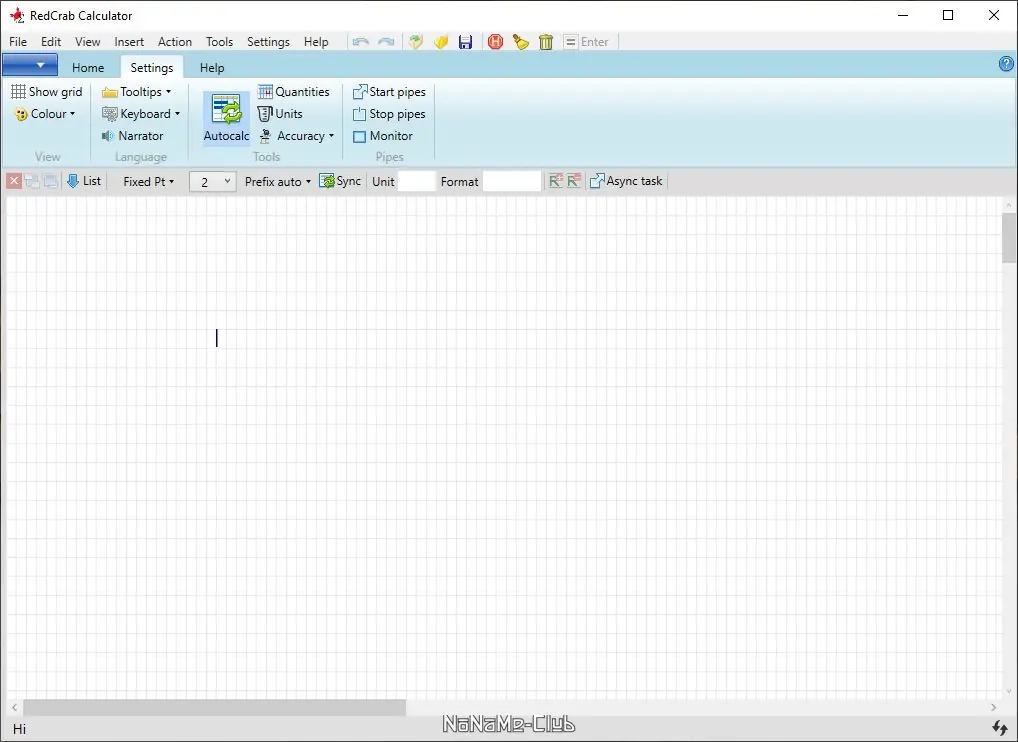Click the Undo arrow icon
1018x742 pixels.
(361, 42)
